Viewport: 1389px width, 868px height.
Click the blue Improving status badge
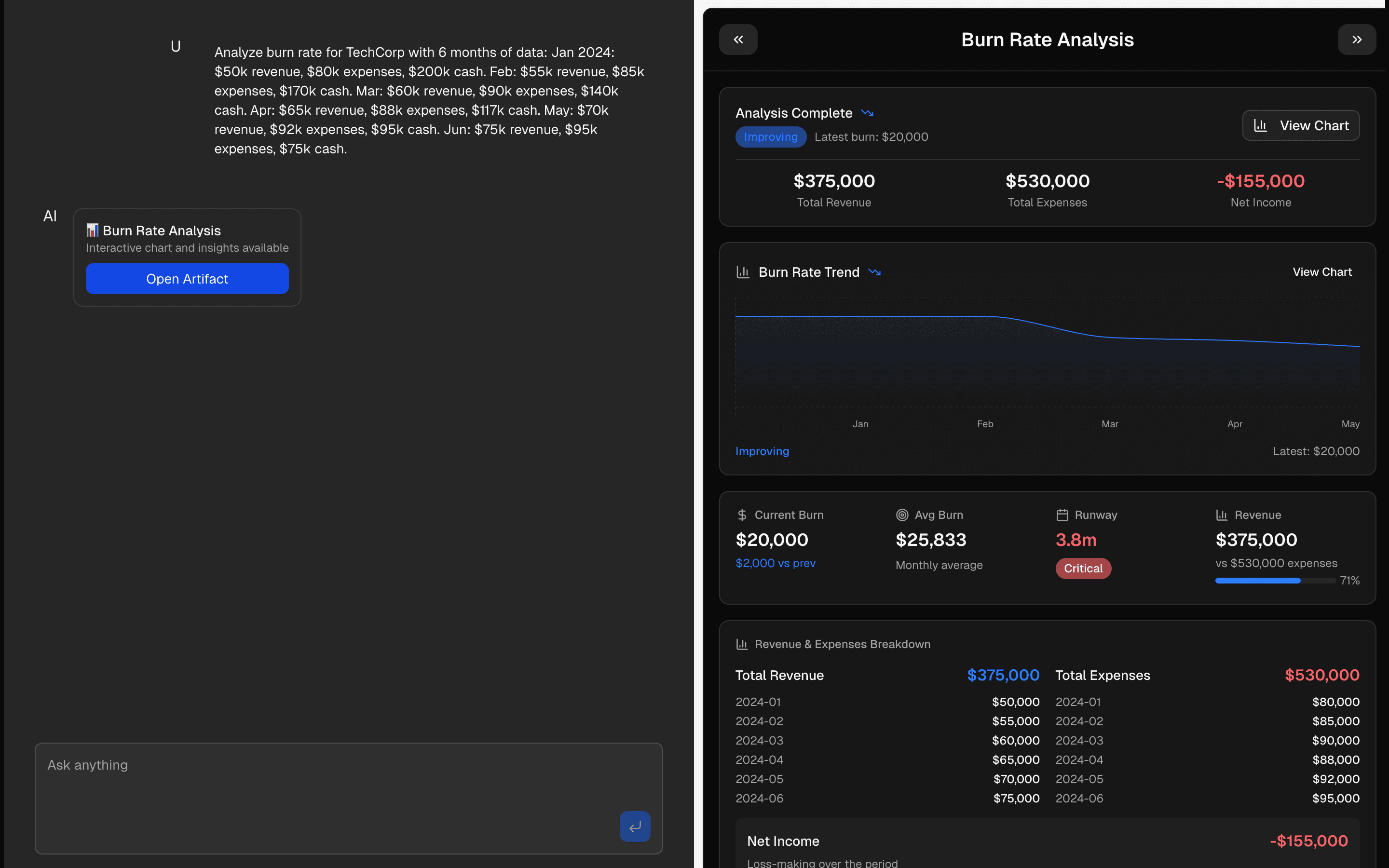770,137
